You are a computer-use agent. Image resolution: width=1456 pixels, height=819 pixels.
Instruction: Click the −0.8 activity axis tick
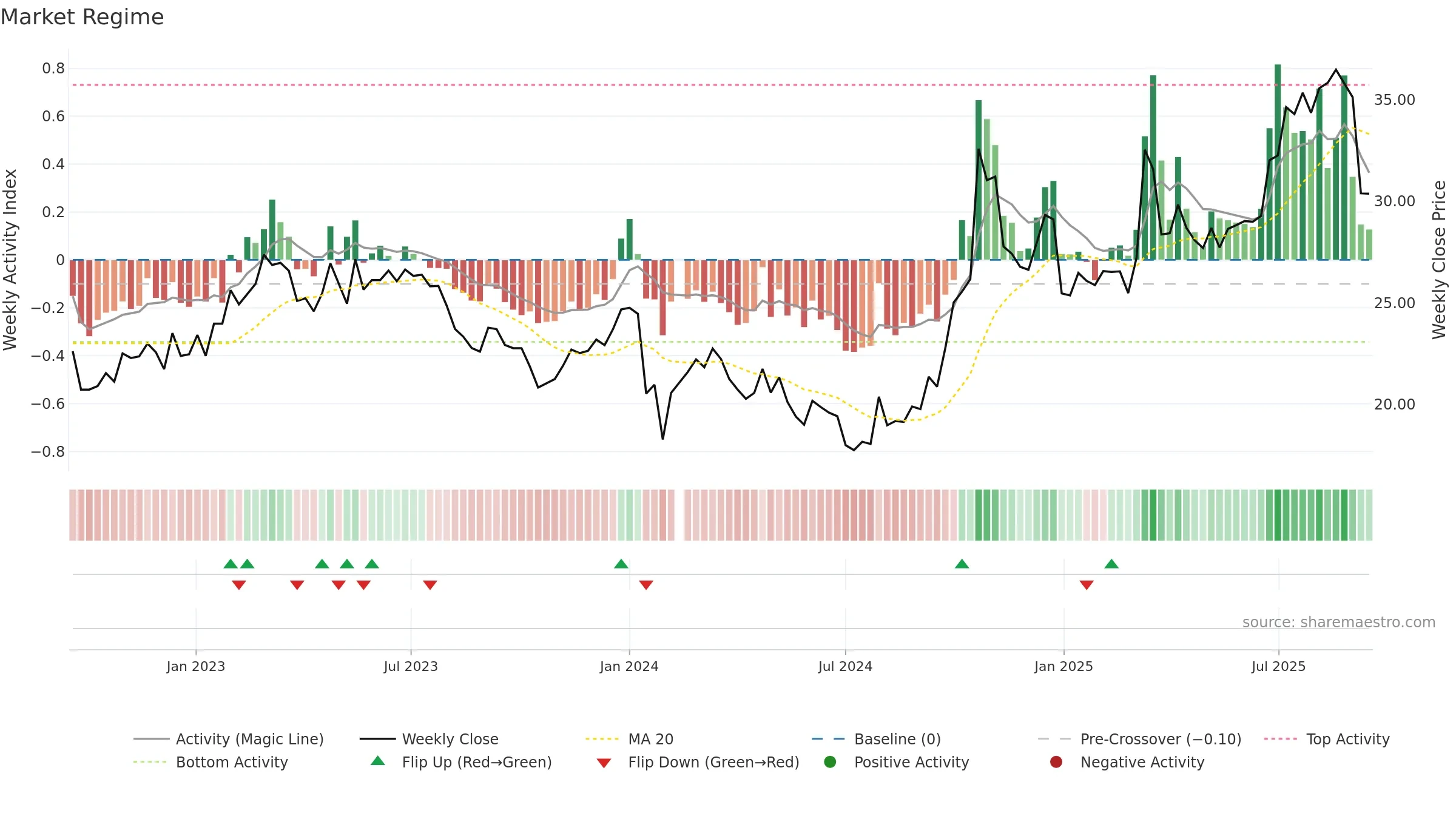48,451
